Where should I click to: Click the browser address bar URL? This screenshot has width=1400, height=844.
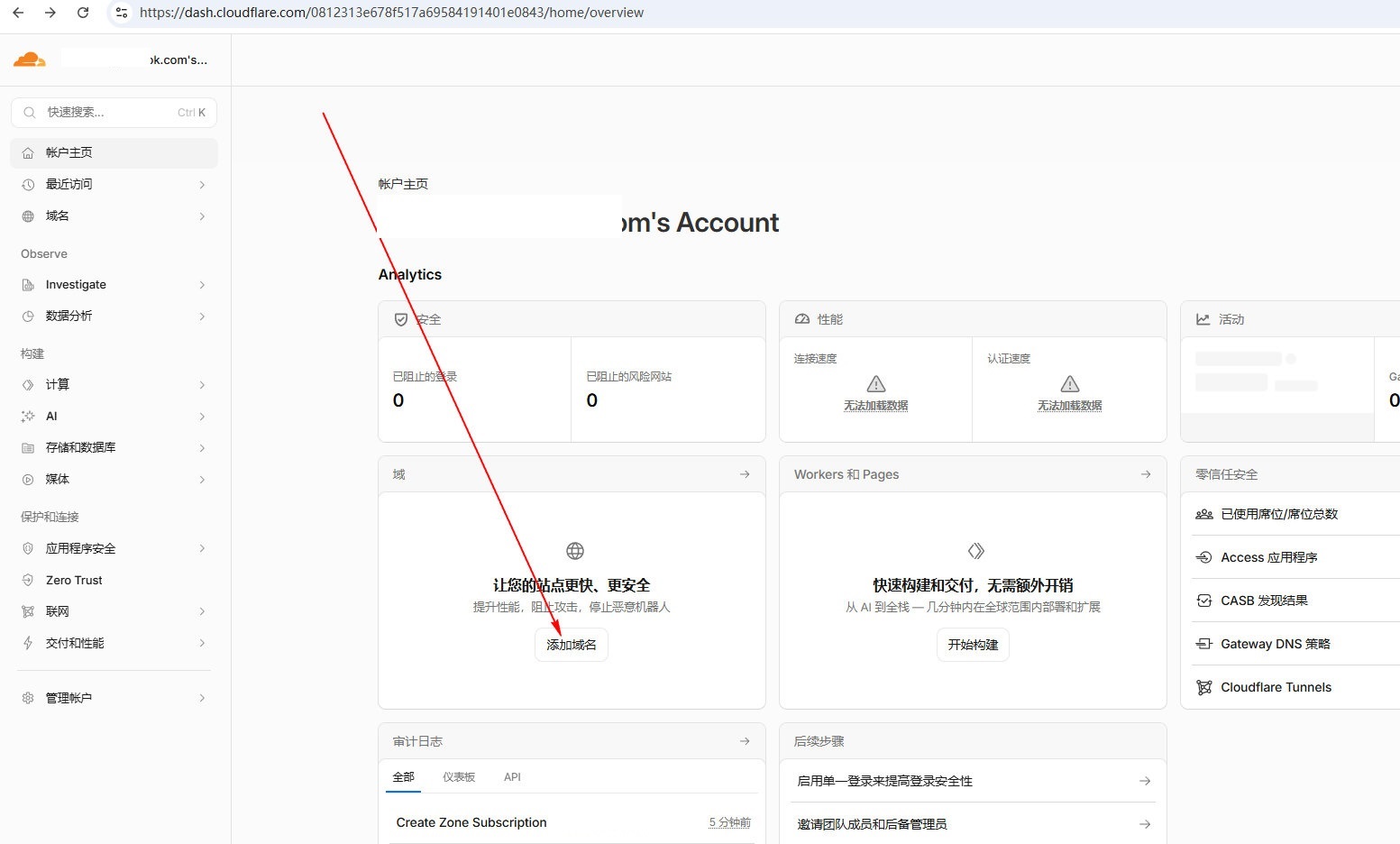pyautogui.click(x=391, y=13)
